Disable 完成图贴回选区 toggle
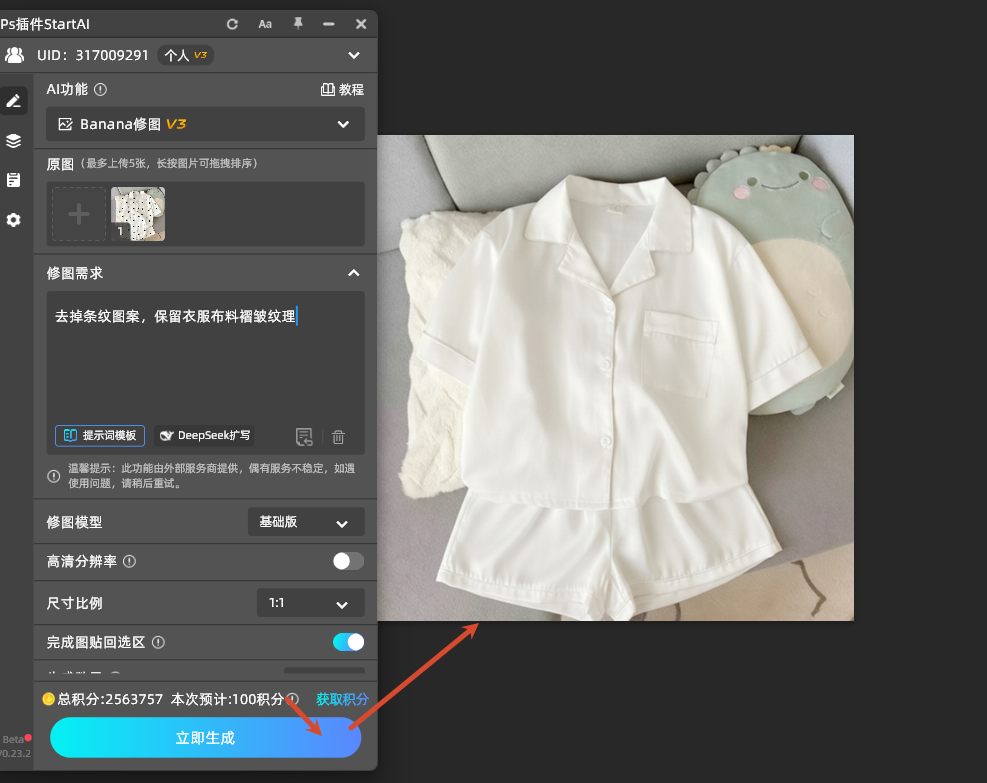 [348, 642]
